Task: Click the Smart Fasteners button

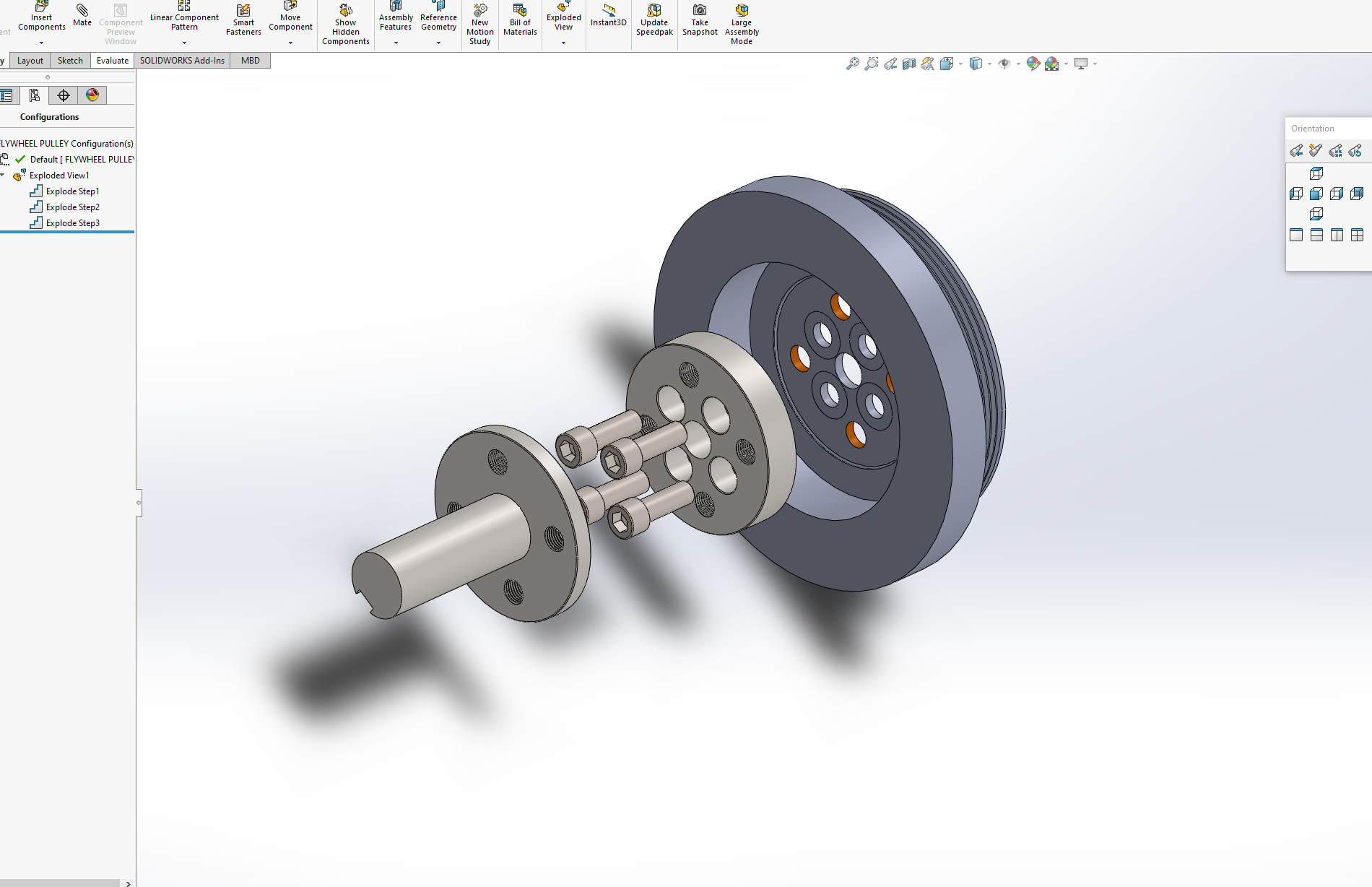Action: point(243,20)
